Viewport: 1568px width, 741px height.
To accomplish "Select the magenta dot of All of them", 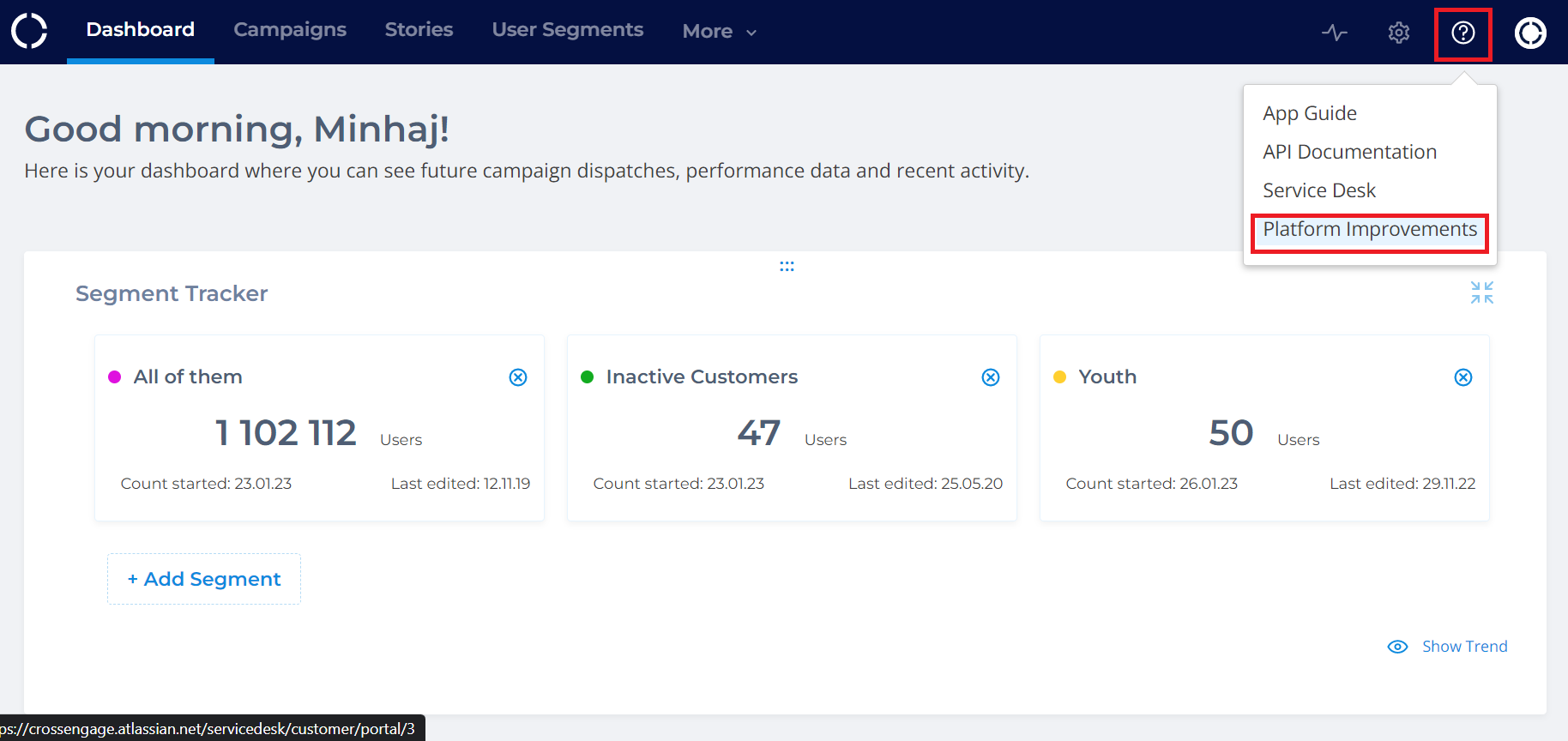I will click(115, 377).
